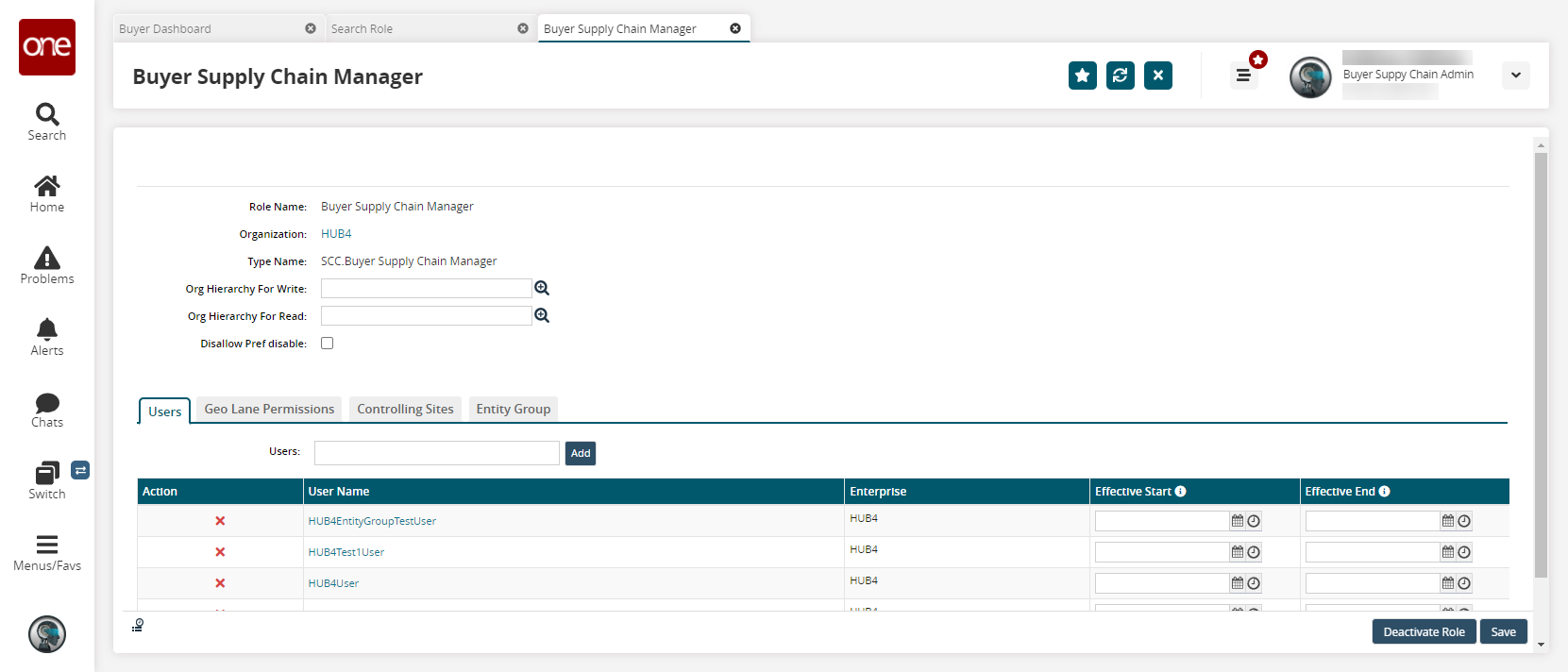Switch to the Geo Lane Permissions tab

(269, 409)
